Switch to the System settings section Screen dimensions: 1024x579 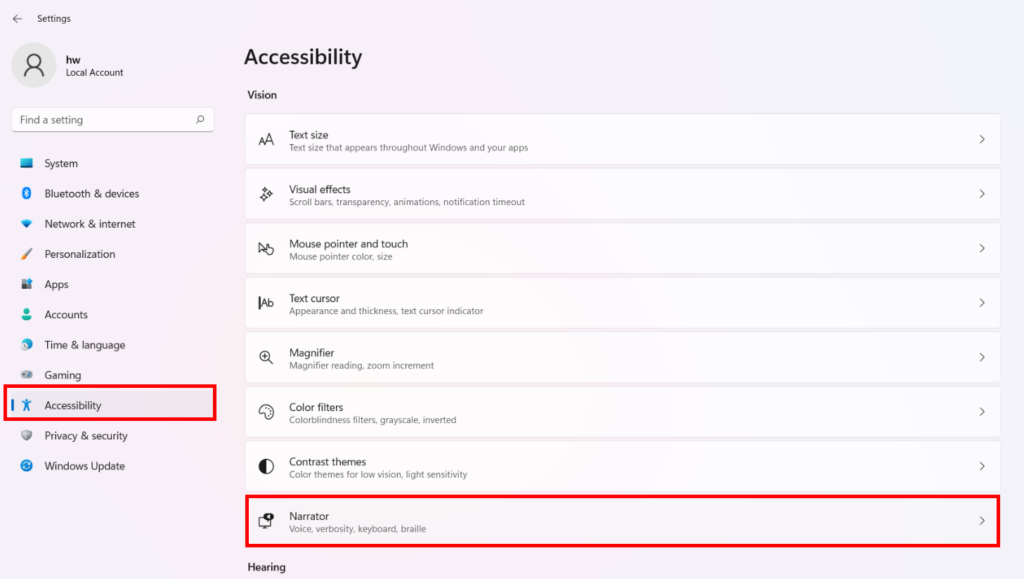[60, 163]
